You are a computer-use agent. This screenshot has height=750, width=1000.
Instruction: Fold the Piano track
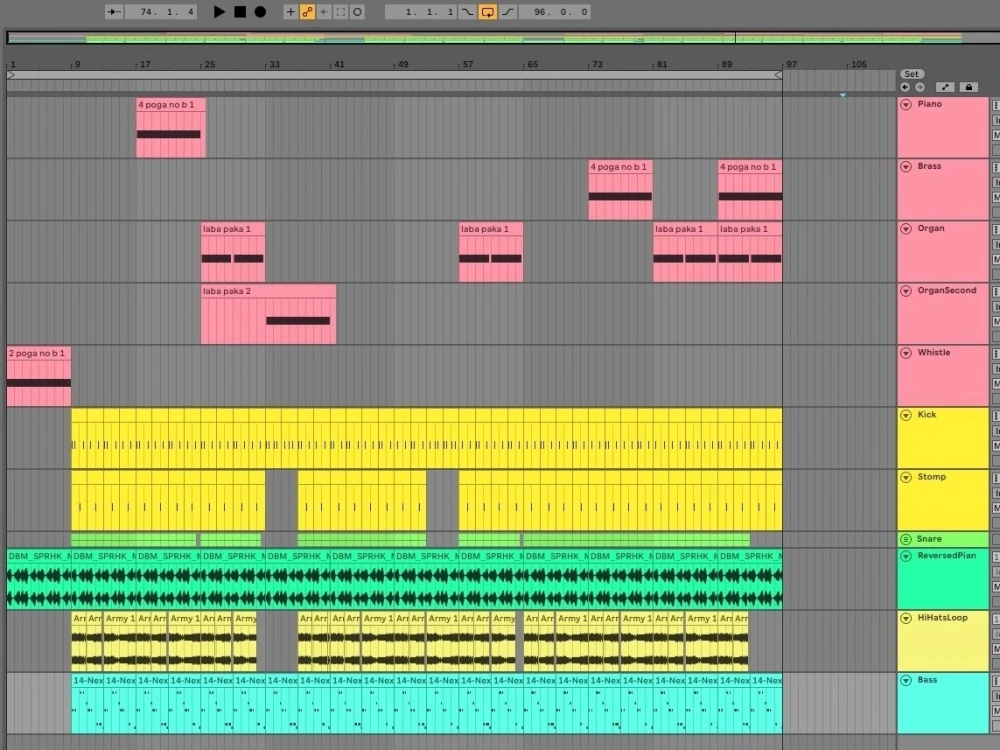[x=906, y=104]
